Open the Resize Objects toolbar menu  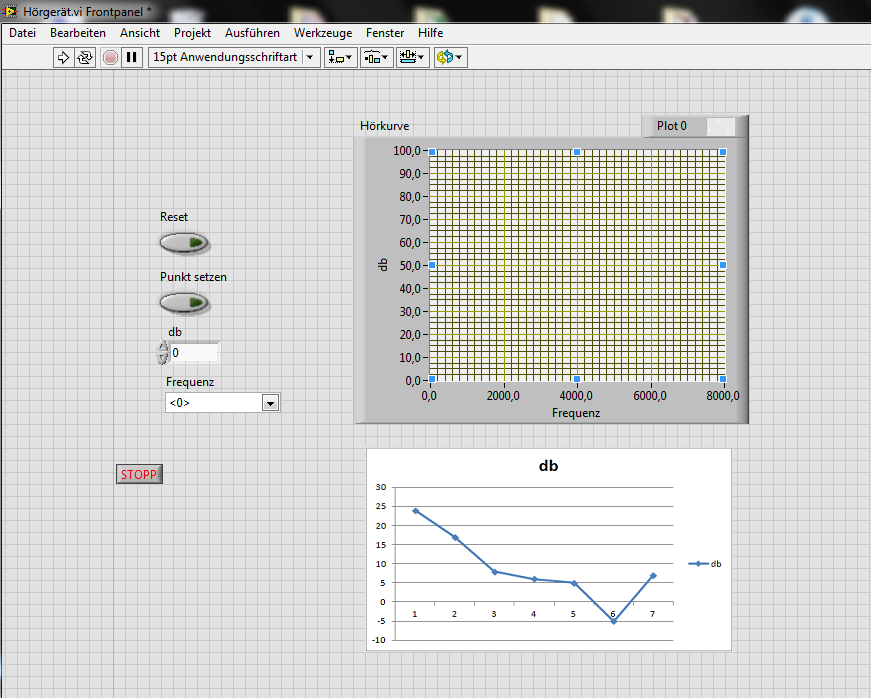click(412, 57)
